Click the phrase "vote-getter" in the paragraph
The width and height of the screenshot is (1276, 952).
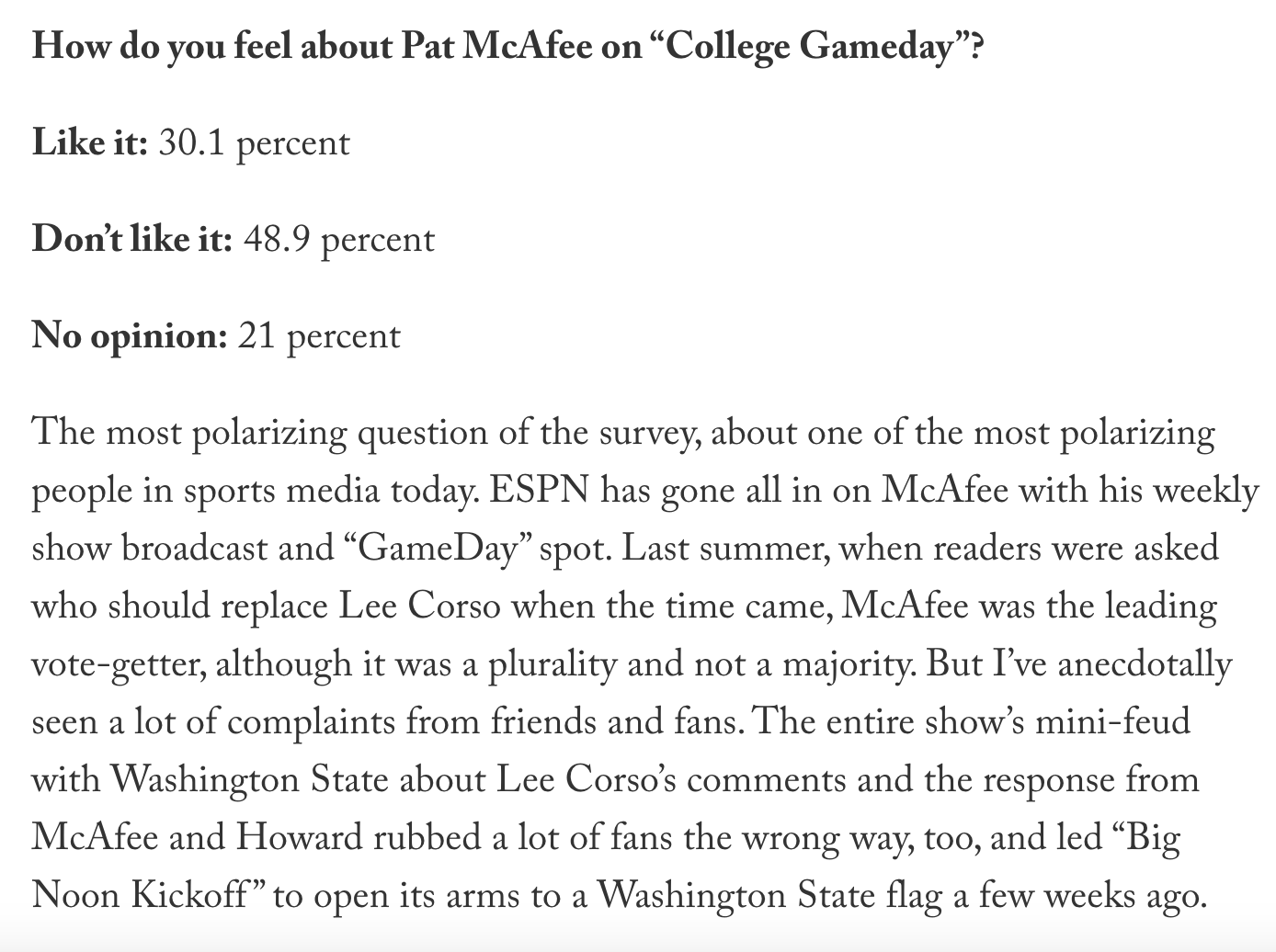pos(118,664)
